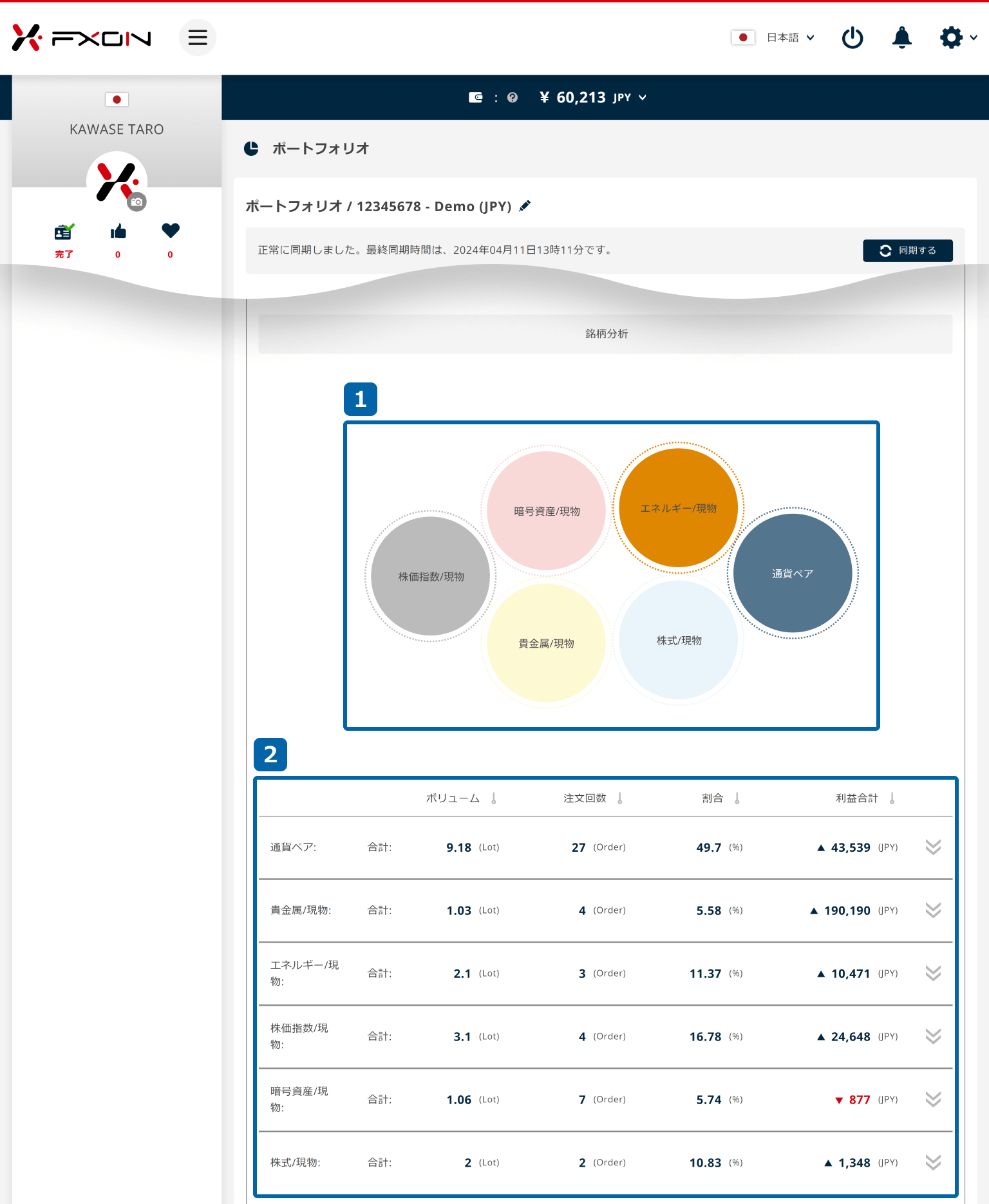Expand the 通貨ペア row details
The width and height of the screenshot is (989, 1204).
tap(933, 847)
